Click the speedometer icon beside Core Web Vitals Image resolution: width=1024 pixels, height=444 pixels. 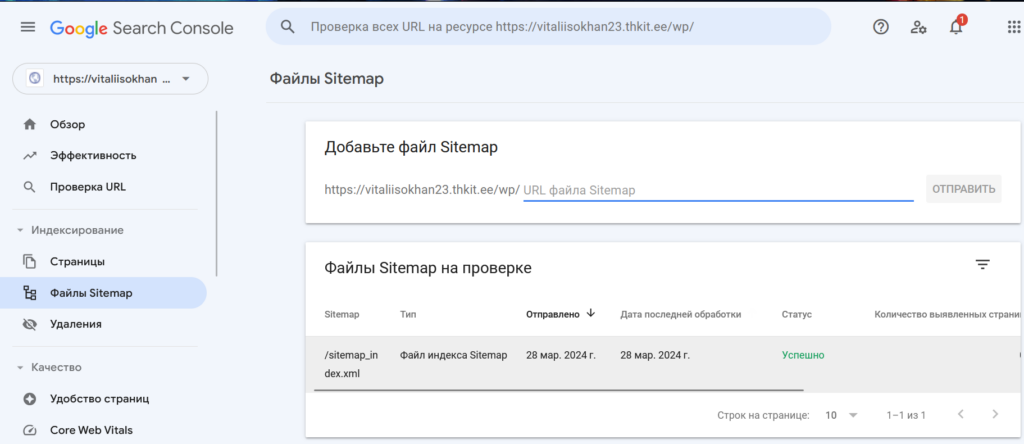pos(29,430)
